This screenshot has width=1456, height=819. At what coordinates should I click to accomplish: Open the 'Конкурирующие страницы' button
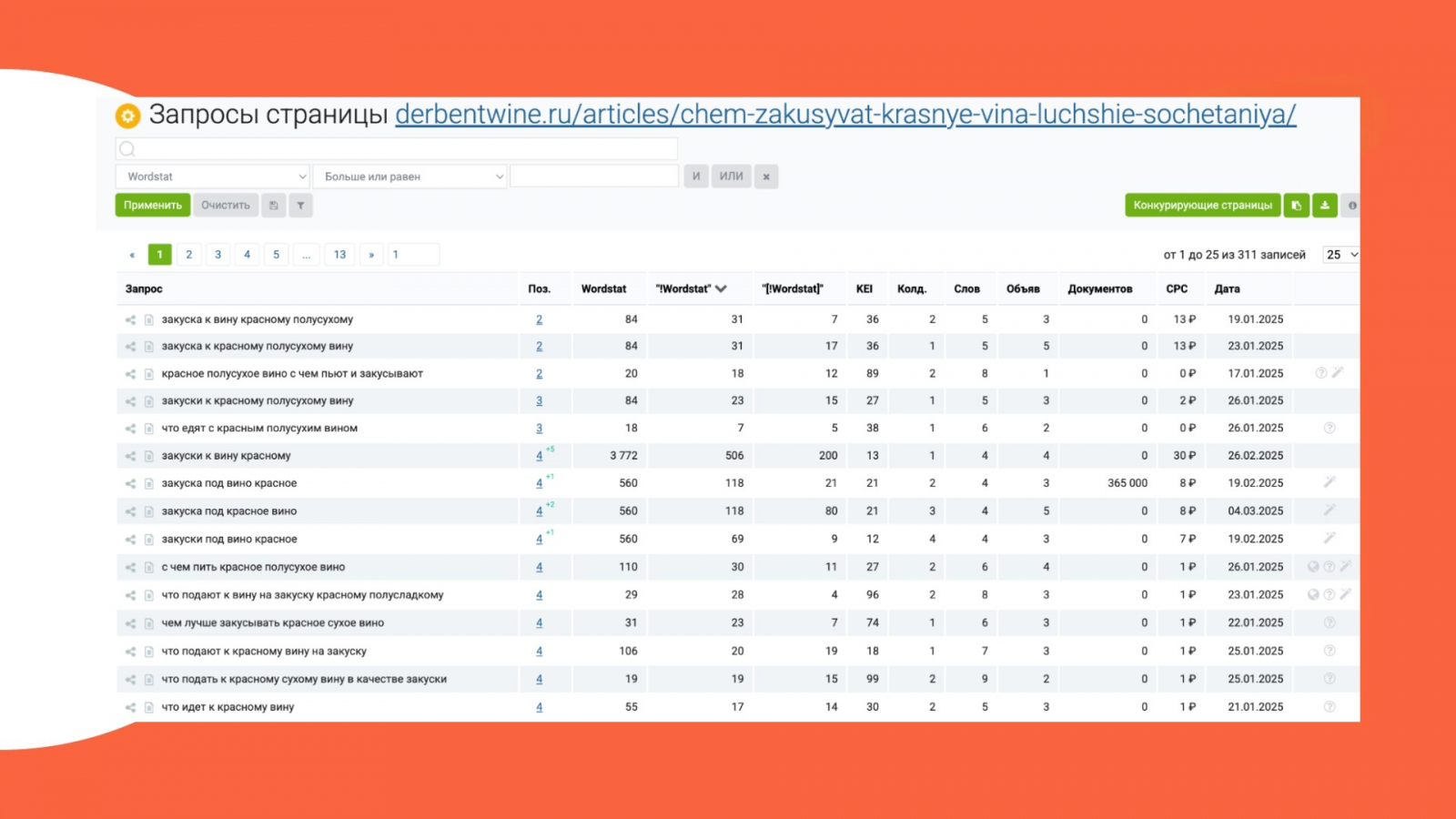[x=1202, y=206]
